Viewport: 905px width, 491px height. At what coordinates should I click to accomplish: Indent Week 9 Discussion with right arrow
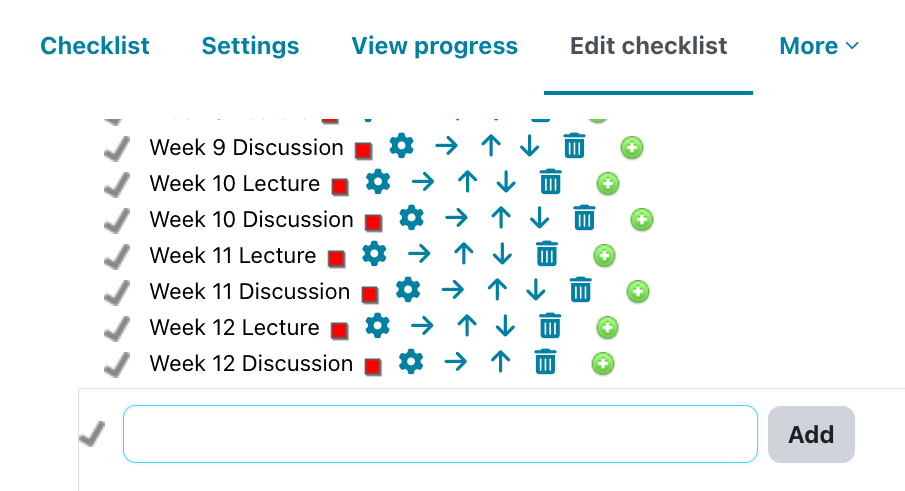coord(446,146)
